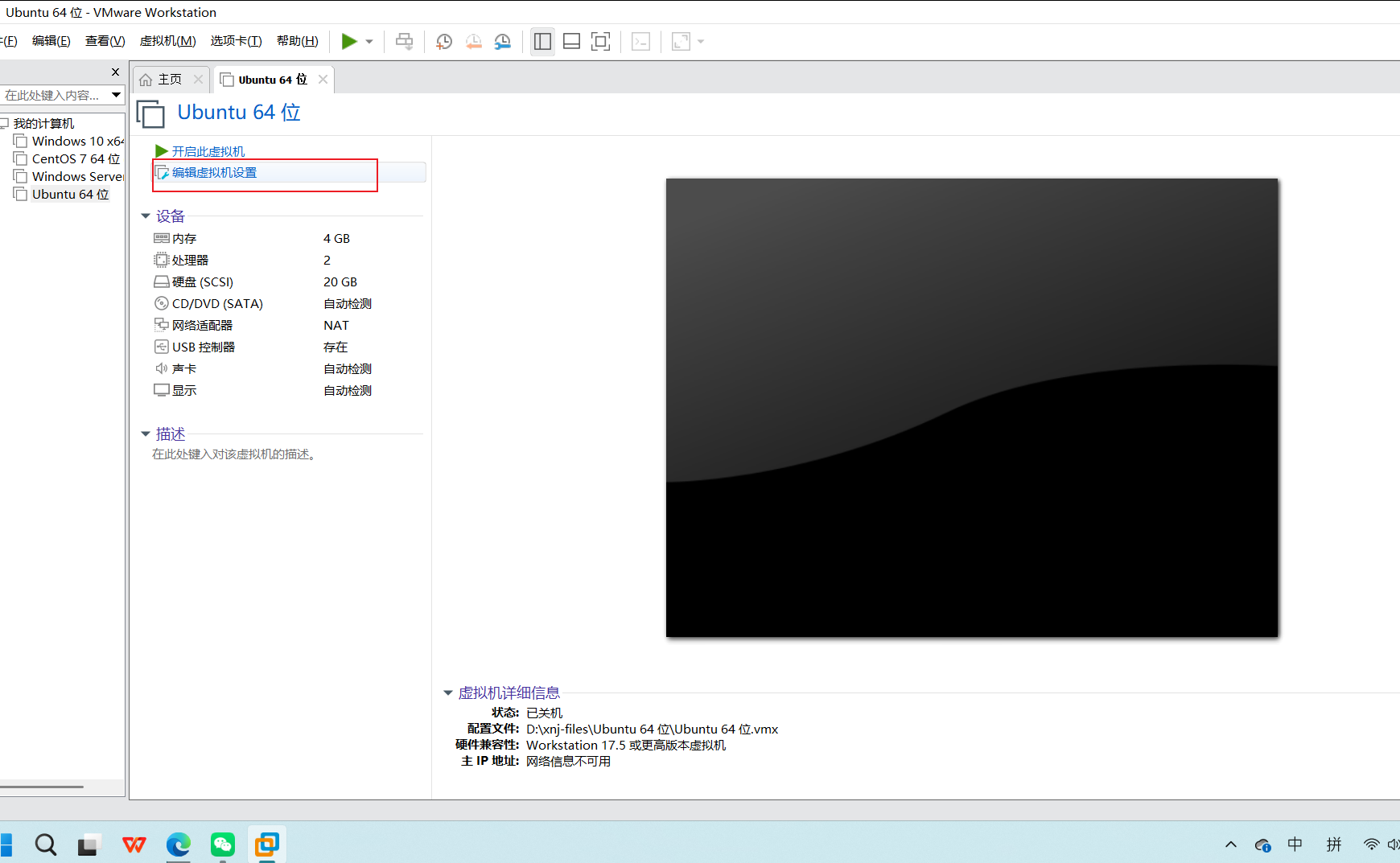This screenshot has height=863, width=1400.
Task: Open WPS Office from the taskbar
Action: 134,845
